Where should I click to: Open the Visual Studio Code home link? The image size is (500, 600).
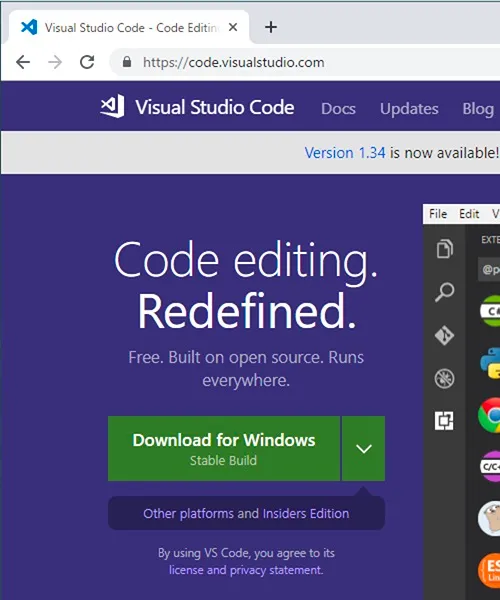pos(215,107)
